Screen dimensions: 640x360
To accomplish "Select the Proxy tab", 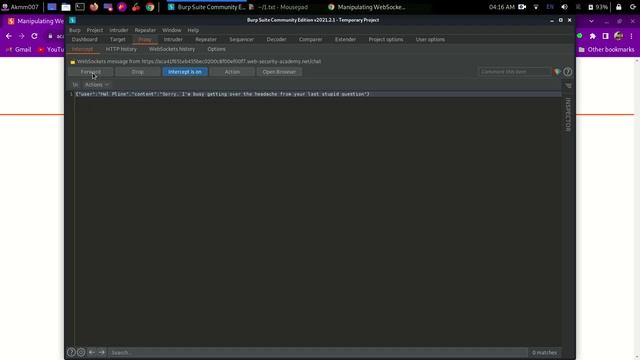I will (145, 40).
